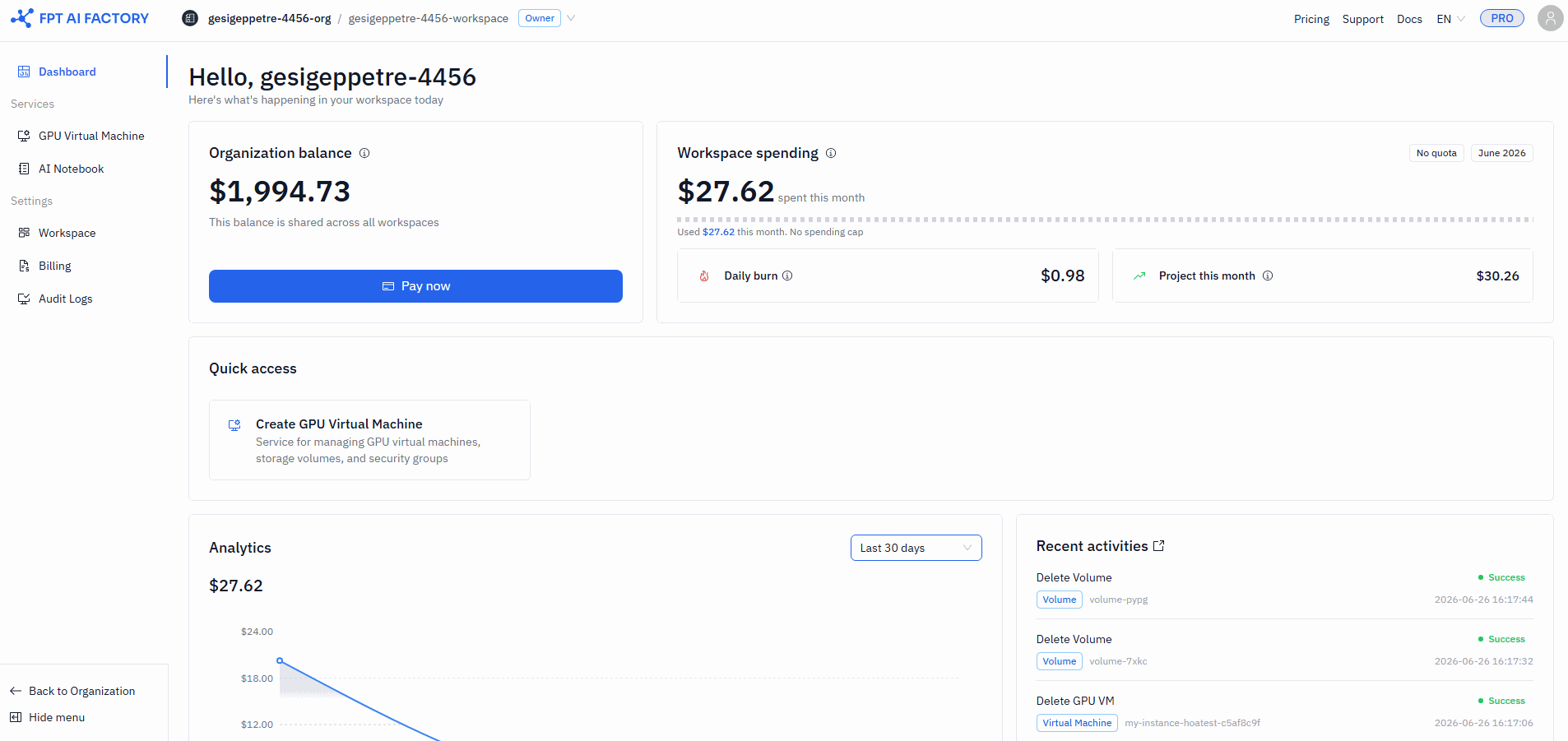Open the Docs link
Viewport: 1568px width, 741px height.
1409,19
